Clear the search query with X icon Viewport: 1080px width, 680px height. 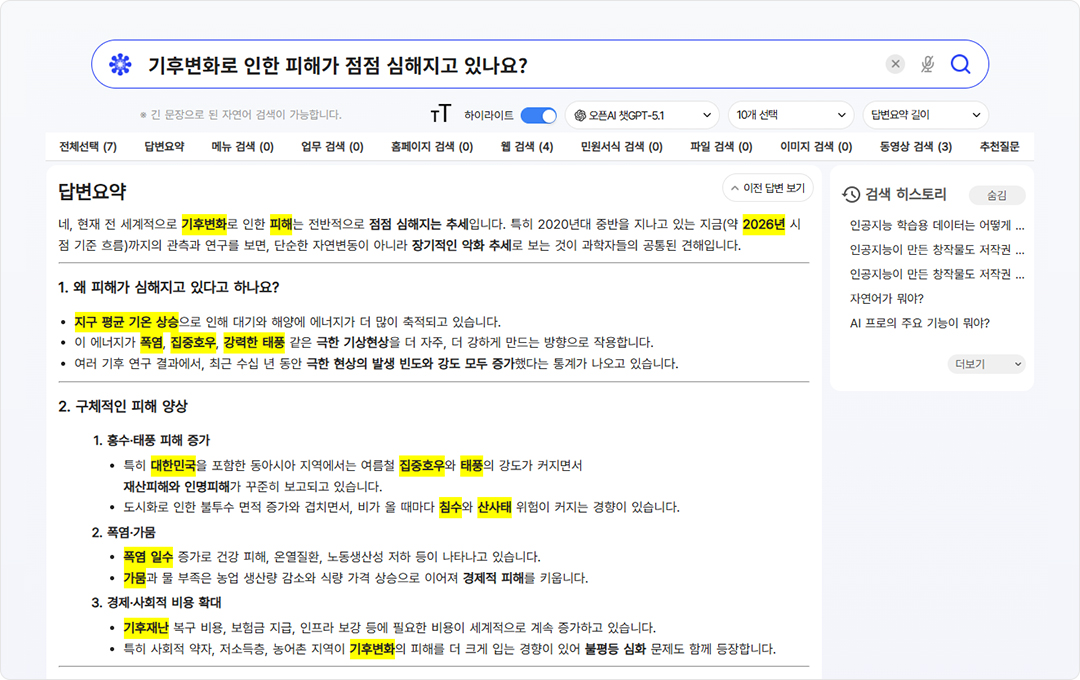pyautogui.click(x=895, y=65)
